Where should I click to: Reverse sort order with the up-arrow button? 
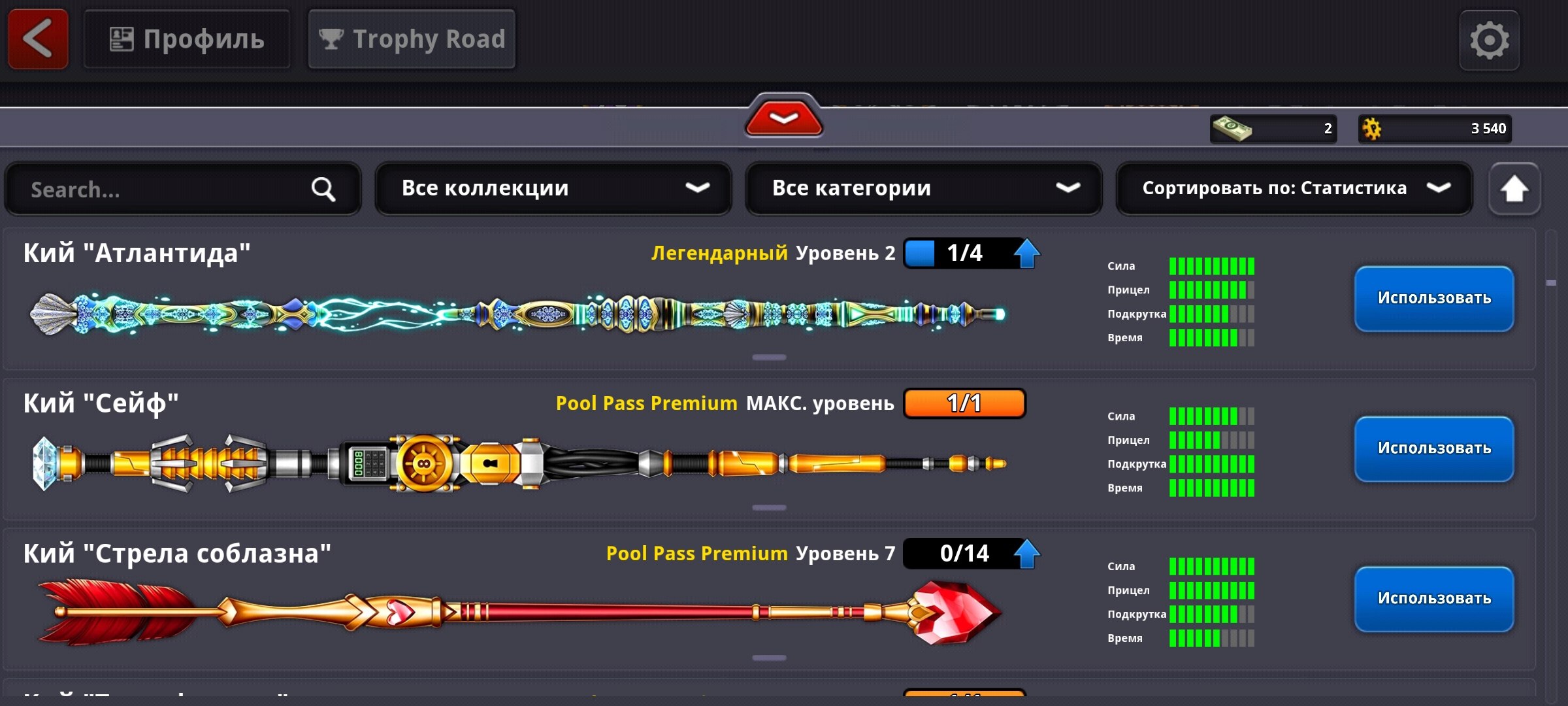click(x=1514, y=189)
